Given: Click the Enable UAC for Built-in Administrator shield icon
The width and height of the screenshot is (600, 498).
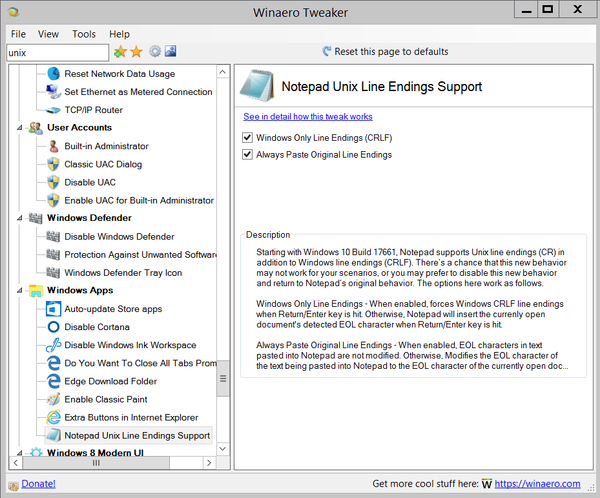Looking at the screenshot, I should pos(53,200).
